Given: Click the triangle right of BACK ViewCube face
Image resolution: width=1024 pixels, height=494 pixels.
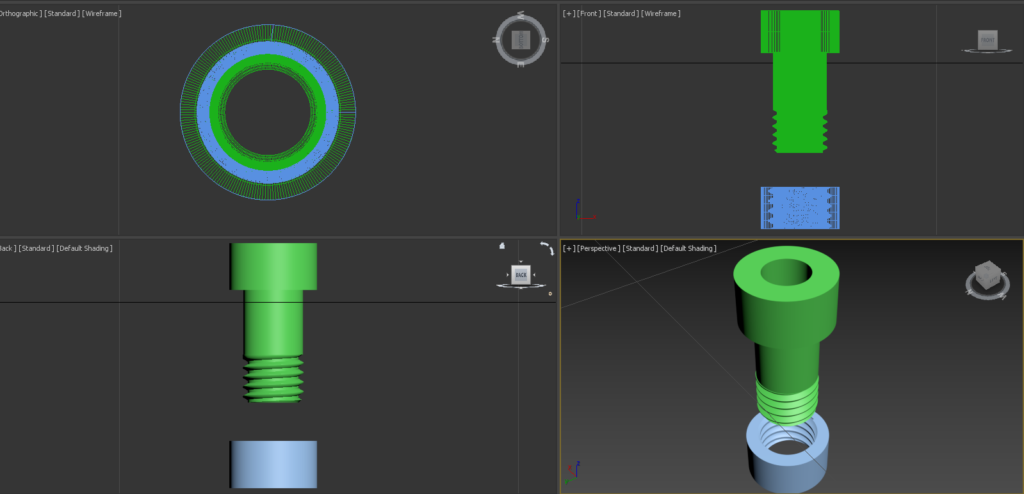Looking at the screenshot, I should click(534, 275).
